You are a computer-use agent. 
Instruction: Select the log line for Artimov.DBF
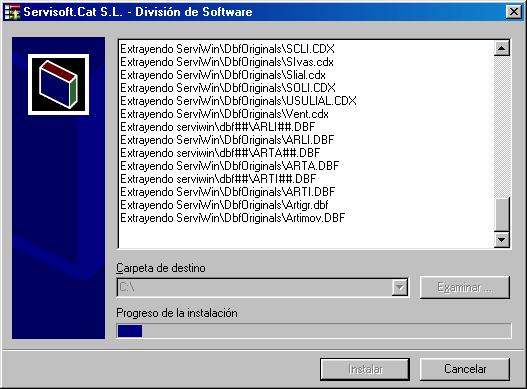click(x=233, y=218)
